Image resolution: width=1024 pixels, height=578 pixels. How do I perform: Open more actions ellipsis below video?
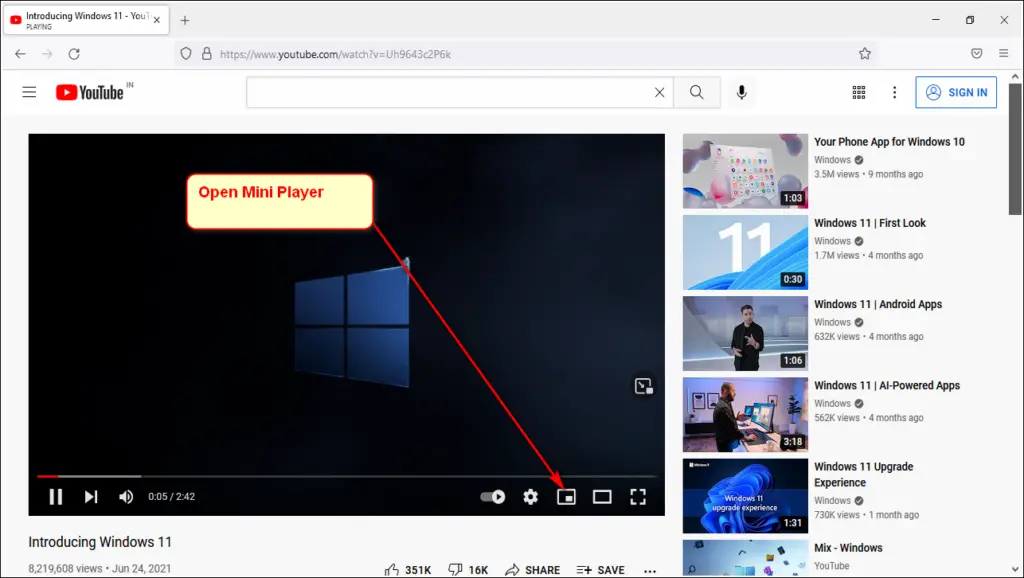(x=650, y=571)
